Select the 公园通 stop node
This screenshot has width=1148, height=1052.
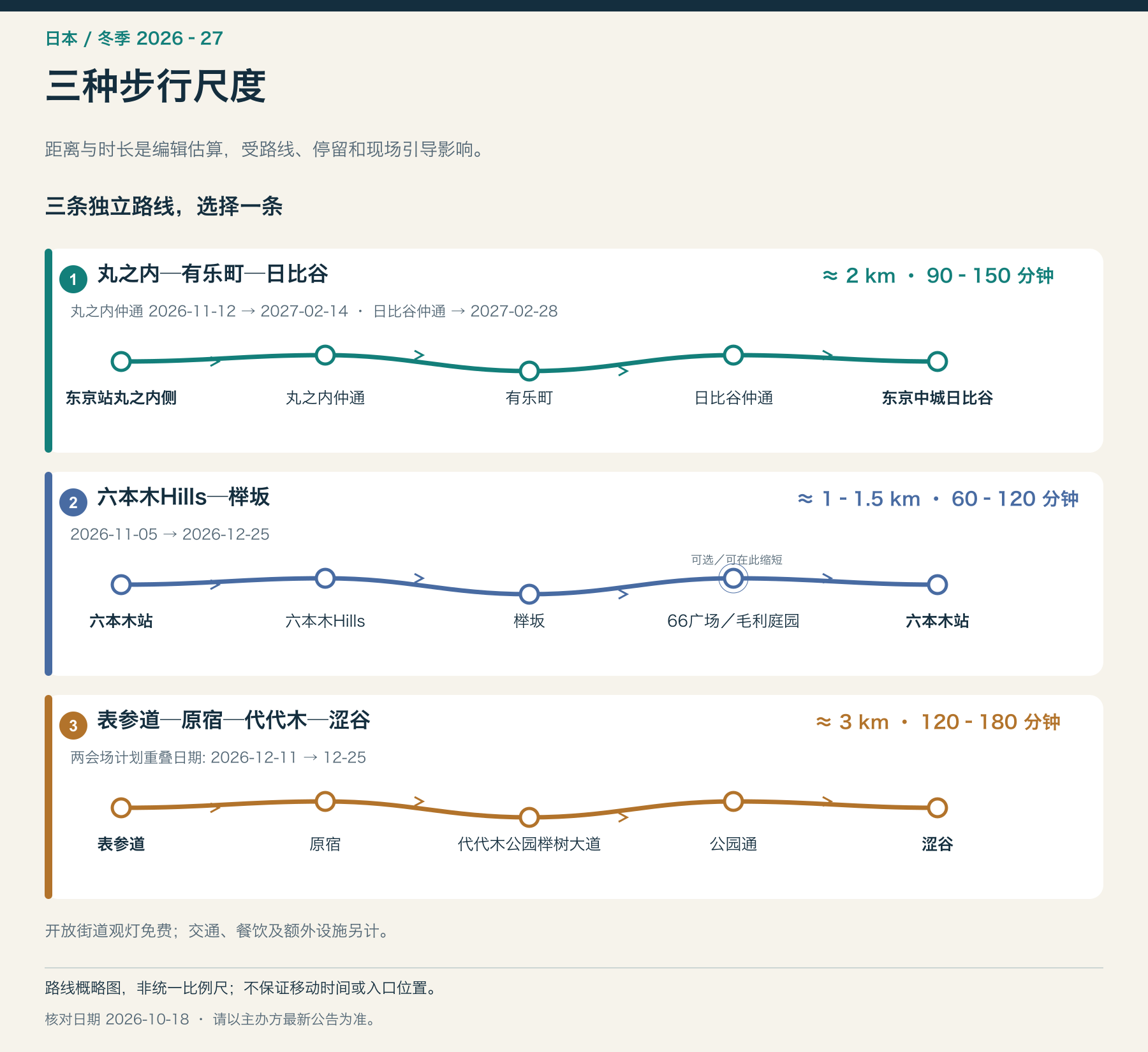[x=733, y=801]
